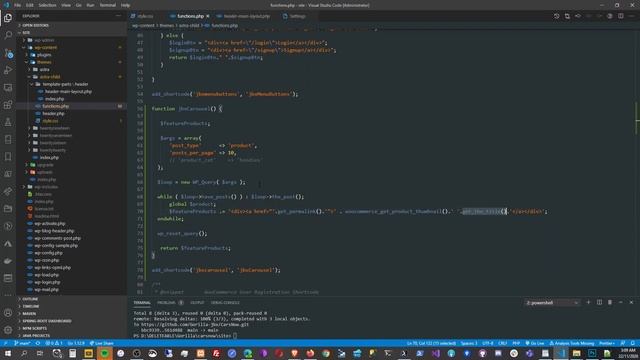Open wp-activate.php in explorer
640x360 pixels.
point(49,224)
